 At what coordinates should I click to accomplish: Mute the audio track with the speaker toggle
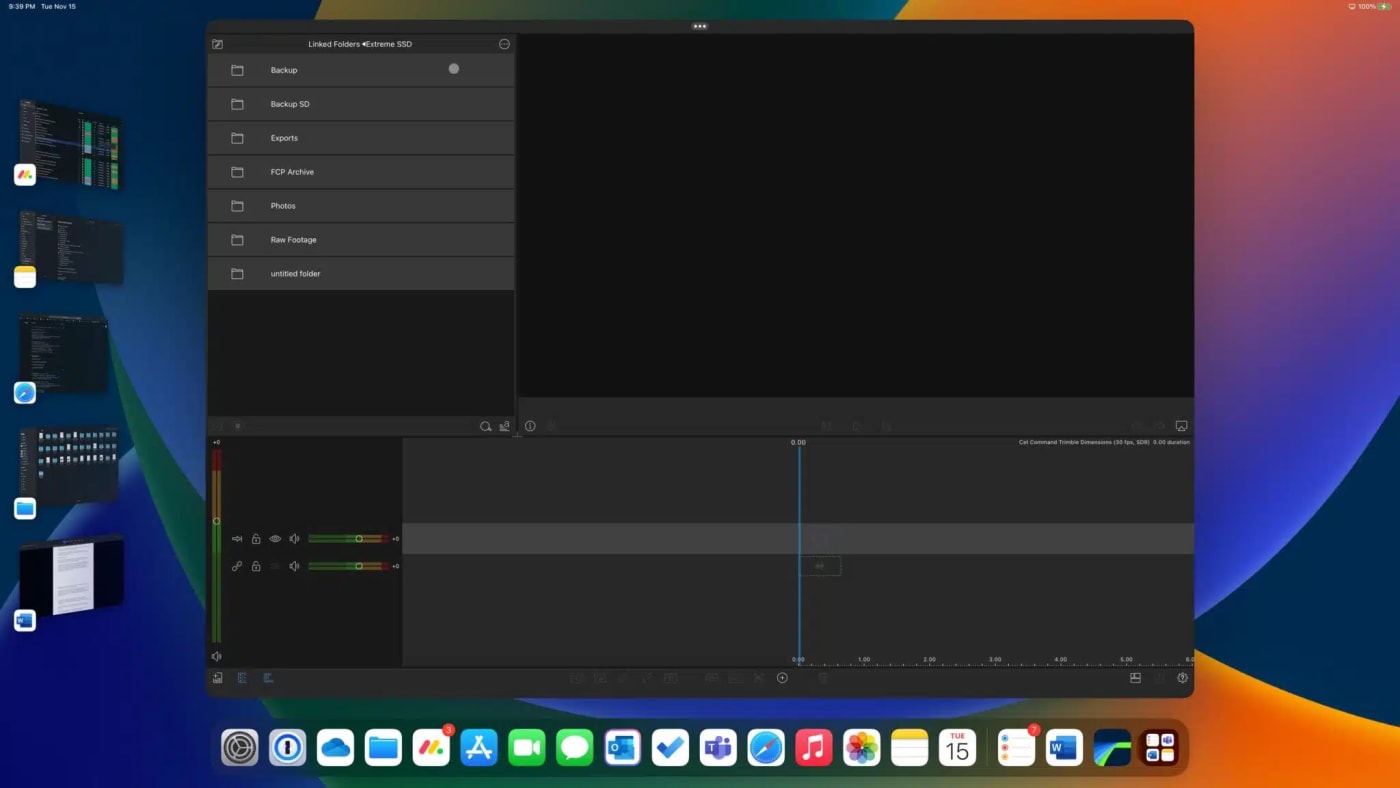point(294,565)
